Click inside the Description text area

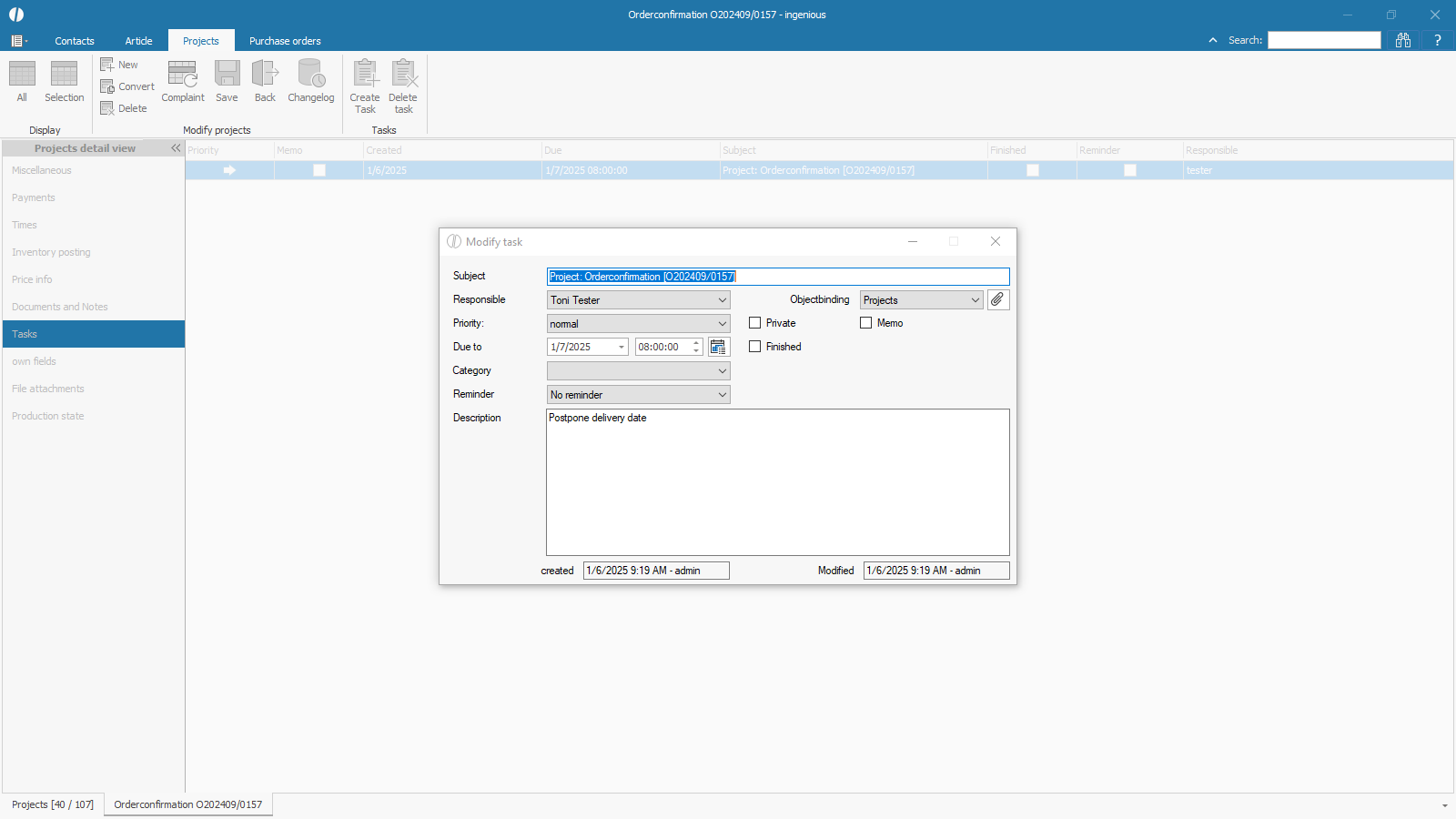point(777,482)
